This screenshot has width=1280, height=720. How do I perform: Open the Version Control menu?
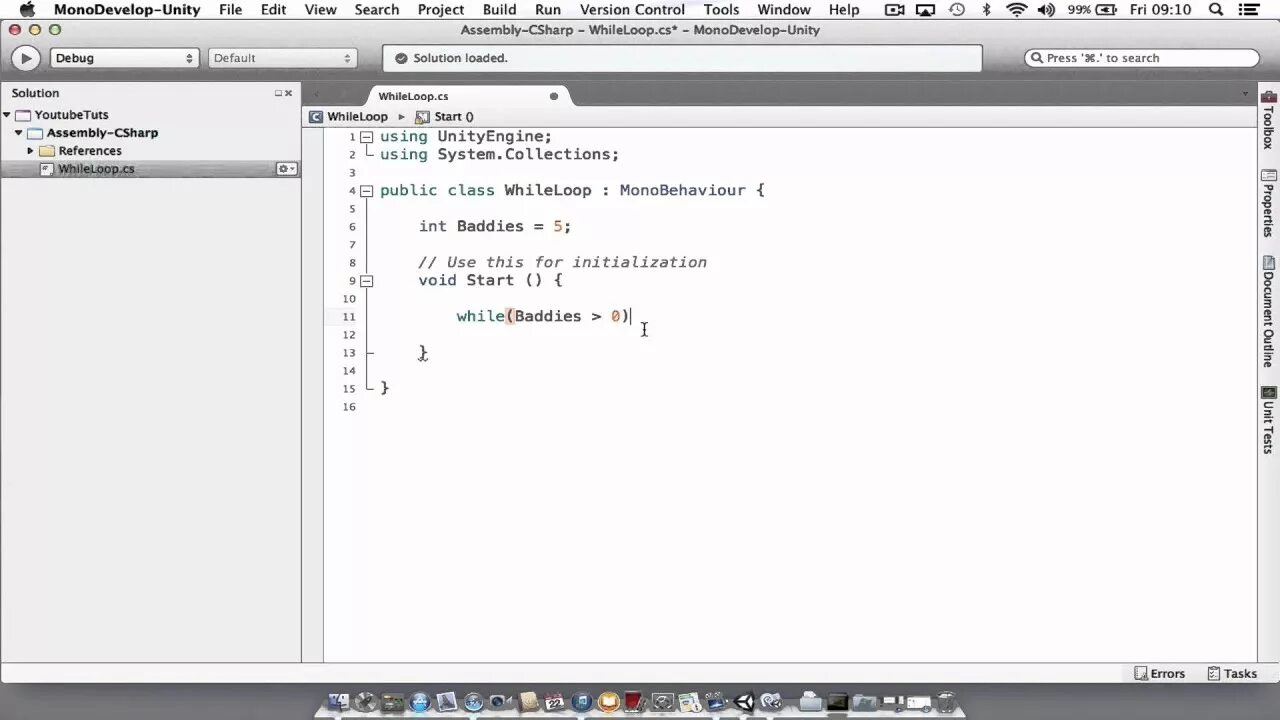click(632, 10)
